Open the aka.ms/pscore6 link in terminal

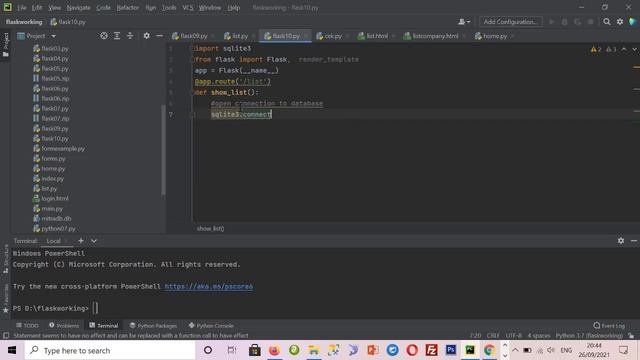pyautogui.click(x=209, y=287)
